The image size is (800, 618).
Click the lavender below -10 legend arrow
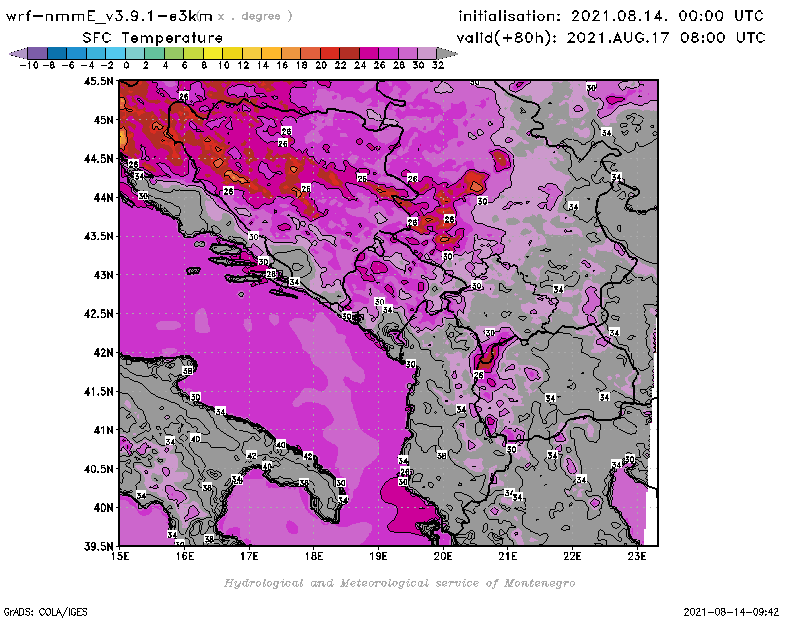18,53
